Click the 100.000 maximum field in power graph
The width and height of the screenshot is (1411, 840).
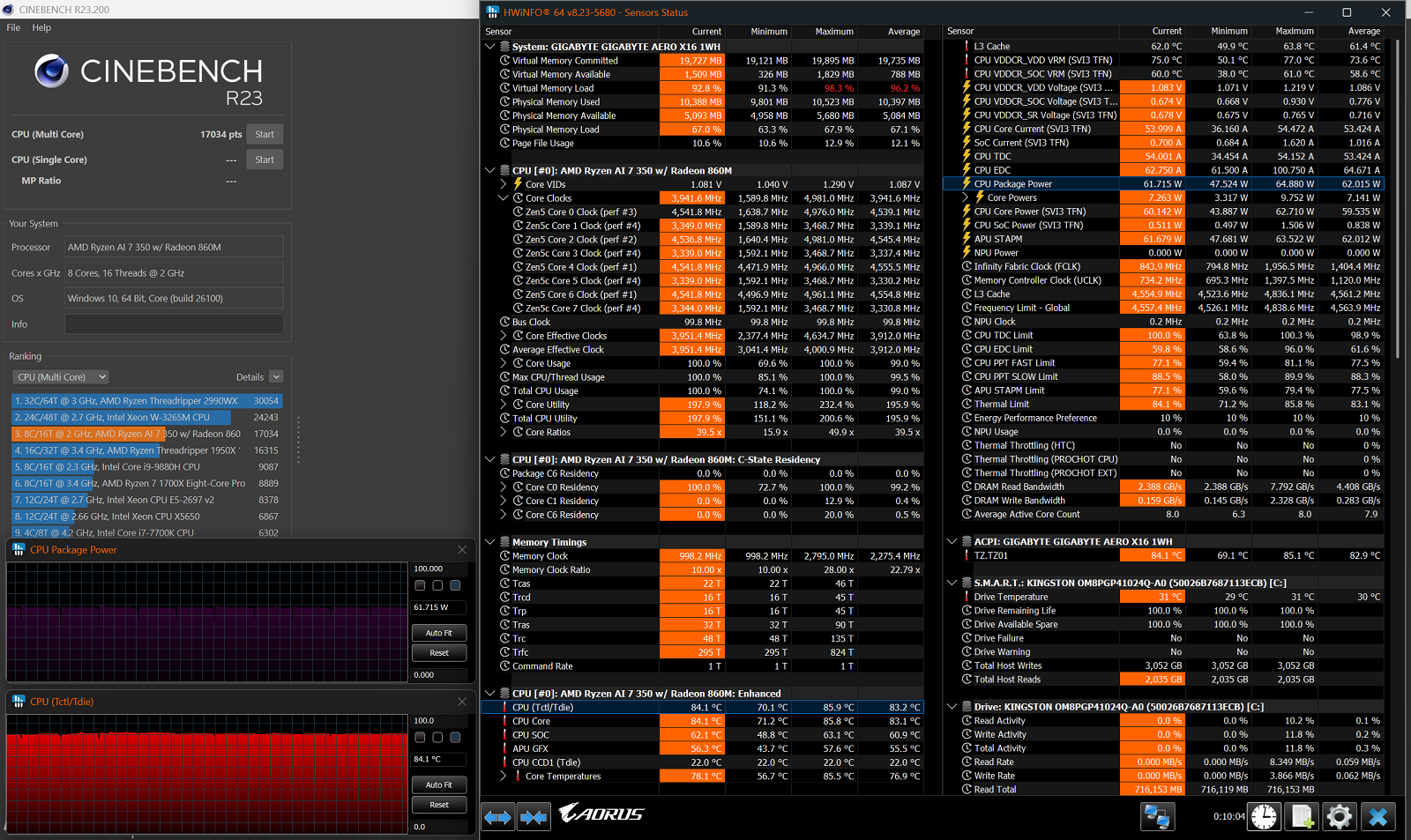click(439, 569)
